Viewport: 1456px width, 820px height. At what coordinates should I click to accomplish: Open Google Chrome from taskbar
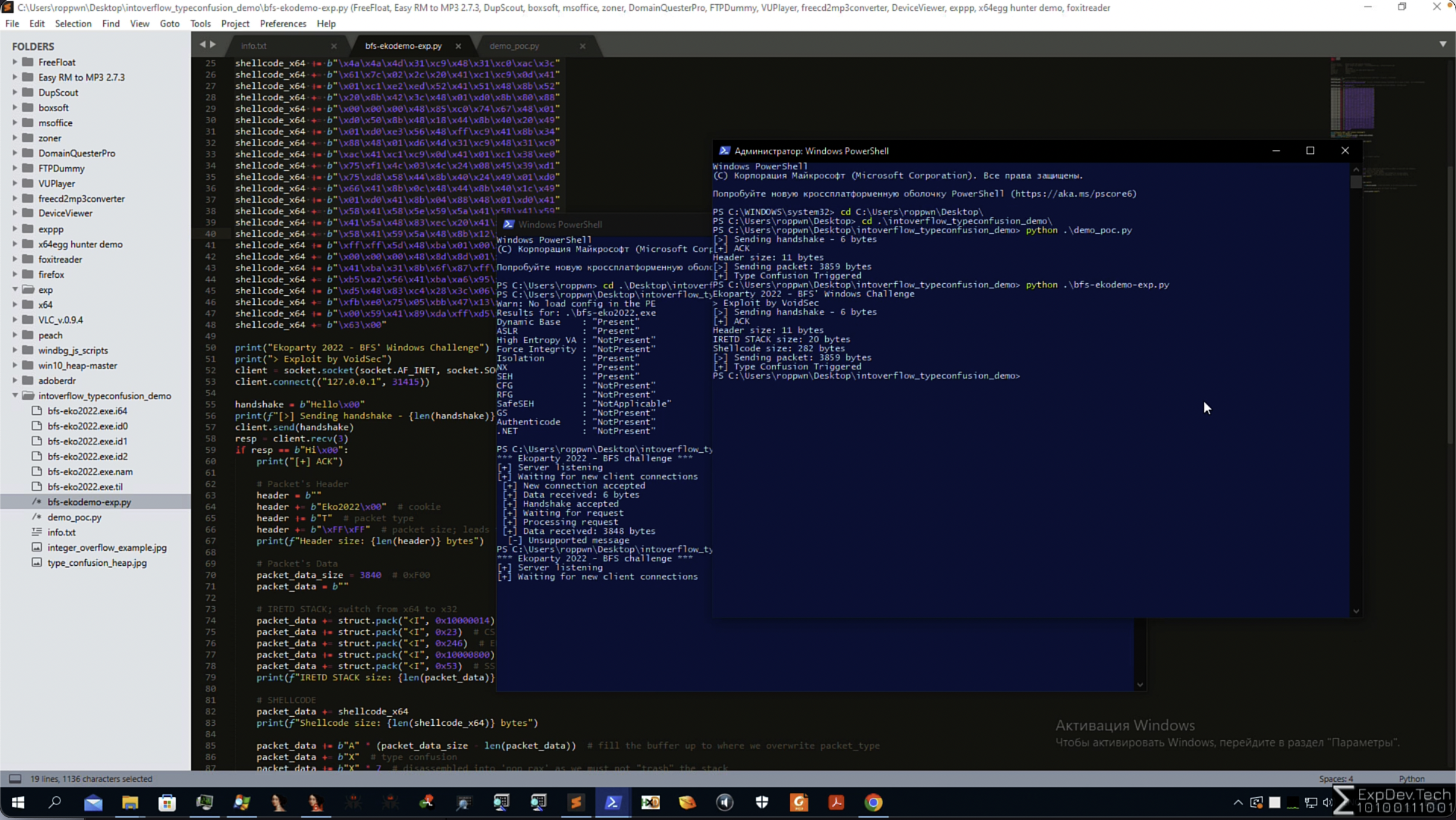point(873,802)
